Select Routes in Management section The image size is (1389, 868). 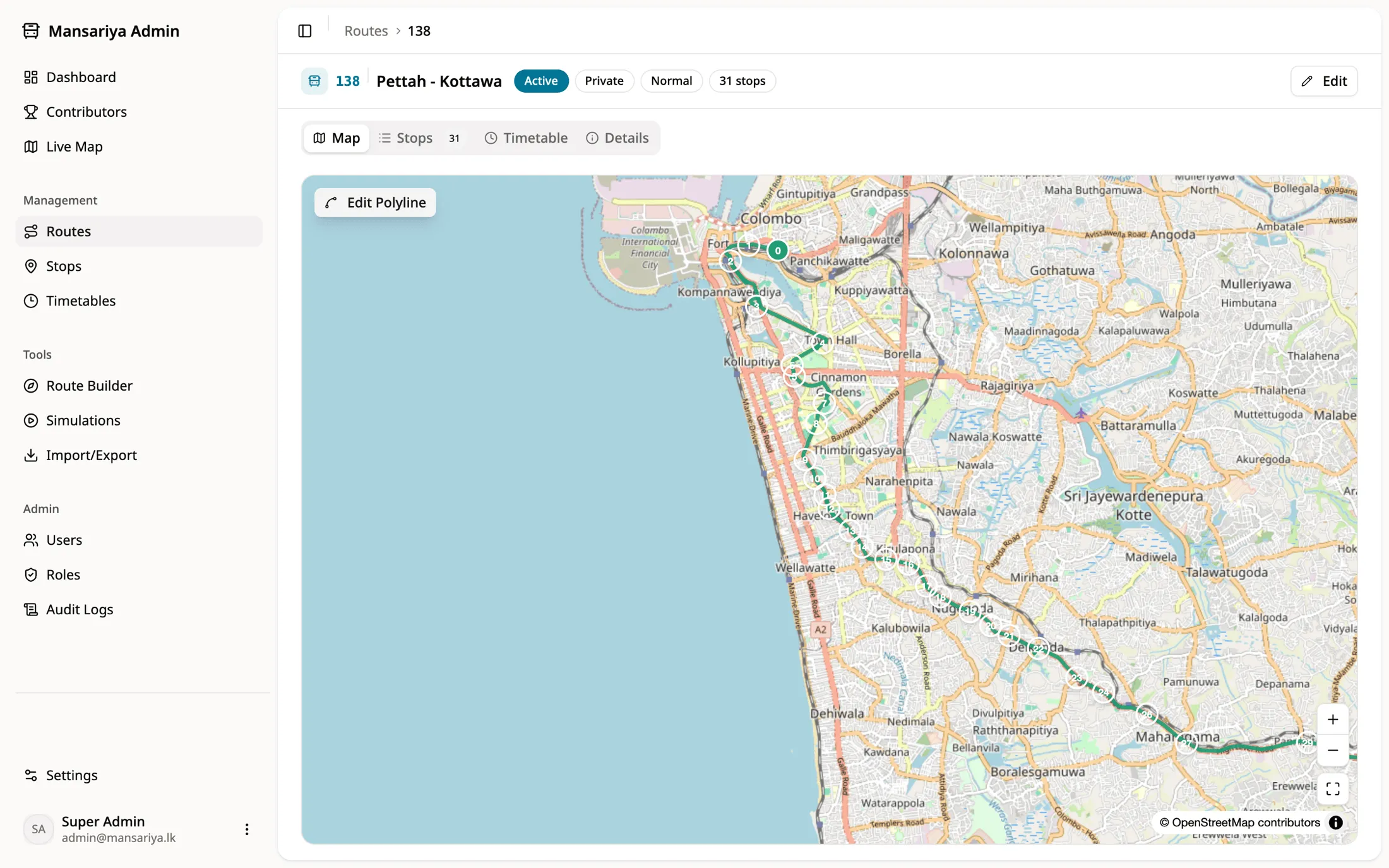[x=139, y=232]
